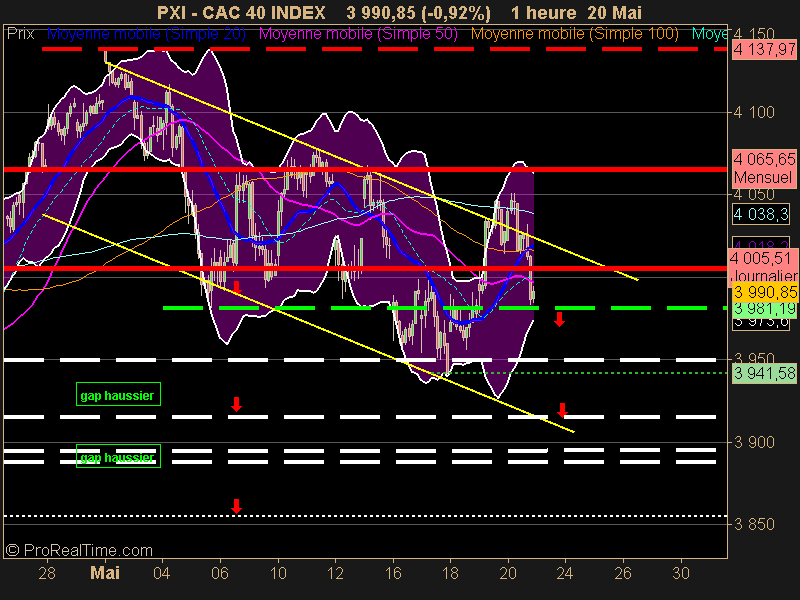Click the 3 941,58 green price tag
The height and width of the screenshot is (600, 800).
tap(764, 373)
